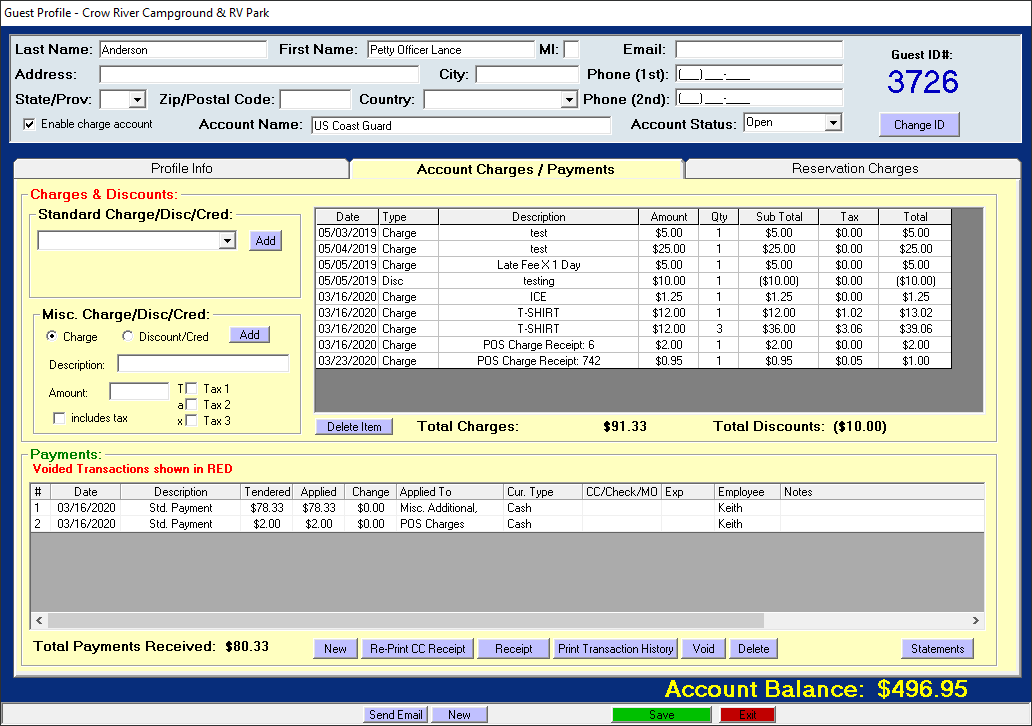
Task: Check the Tax 1 checkbox
Action: click(x=192, y=388)
